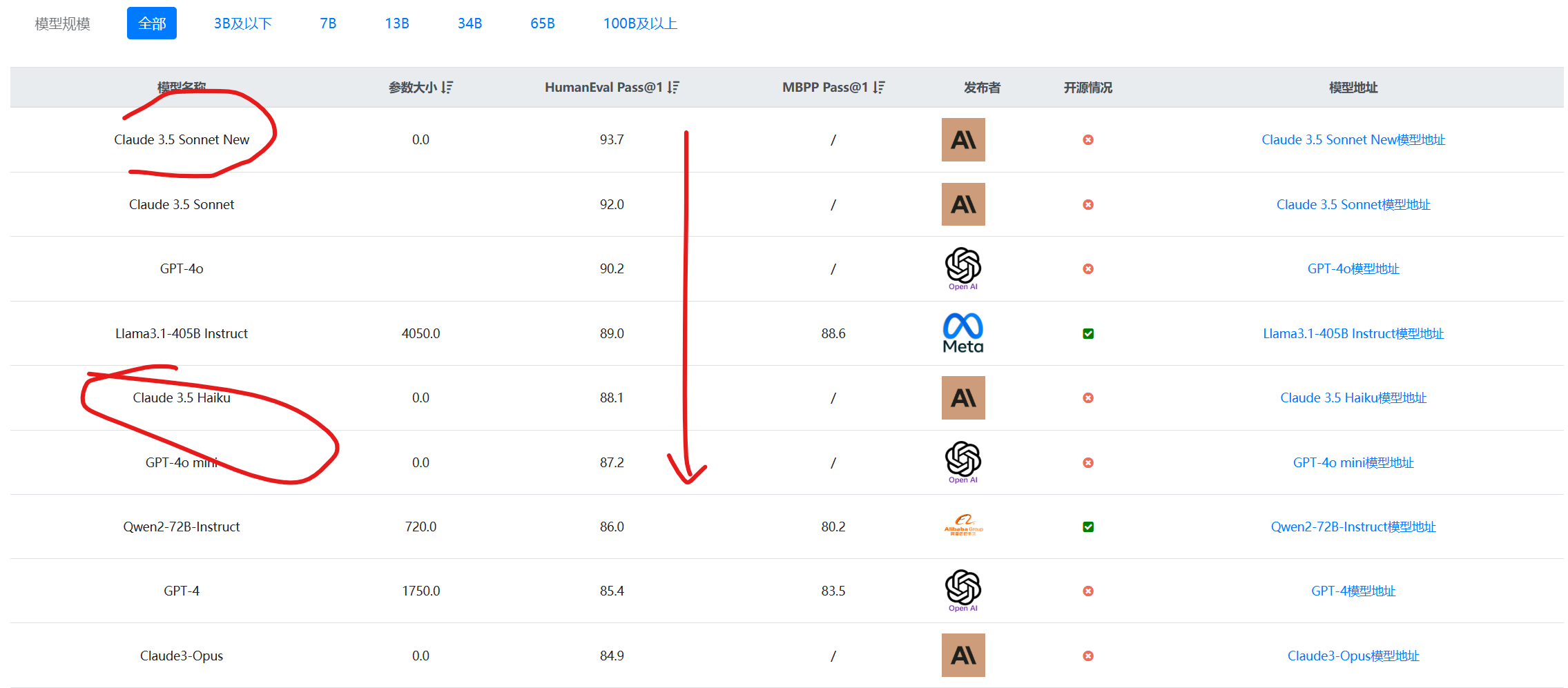Screen dimensions: 1568x688
Task: Click Meta logo in Llama3.1-405B row
Action: pyautogui.click(x=963, y=333)
